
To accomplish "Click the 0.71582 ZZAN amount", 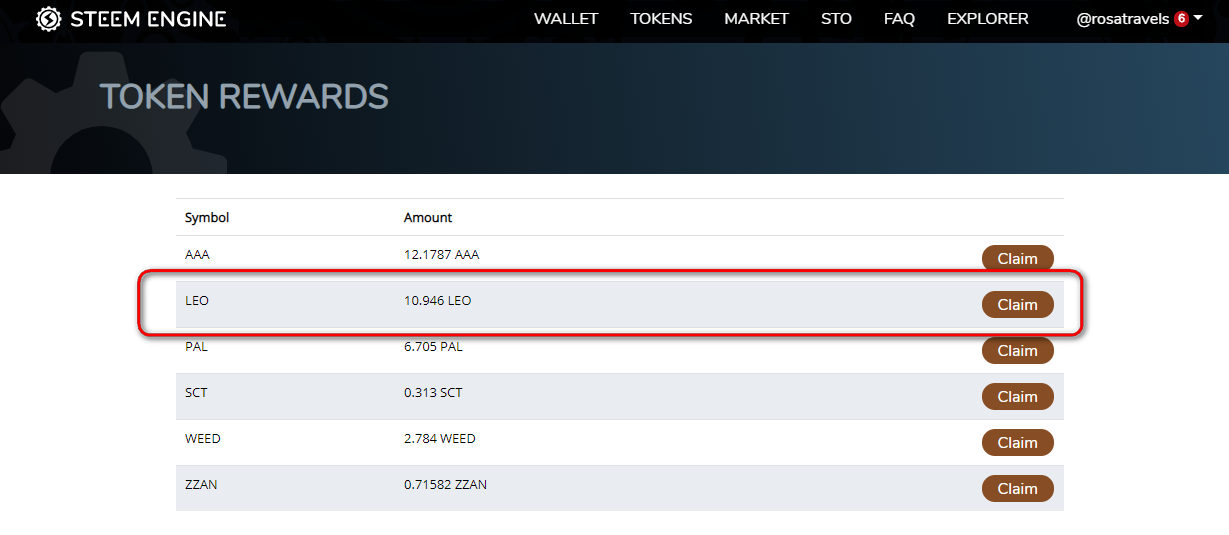I will click(446, 485).
